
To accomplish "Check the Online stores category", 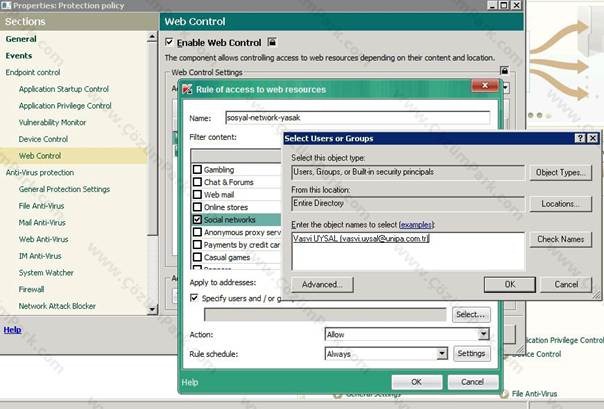I will pos(197,207).
